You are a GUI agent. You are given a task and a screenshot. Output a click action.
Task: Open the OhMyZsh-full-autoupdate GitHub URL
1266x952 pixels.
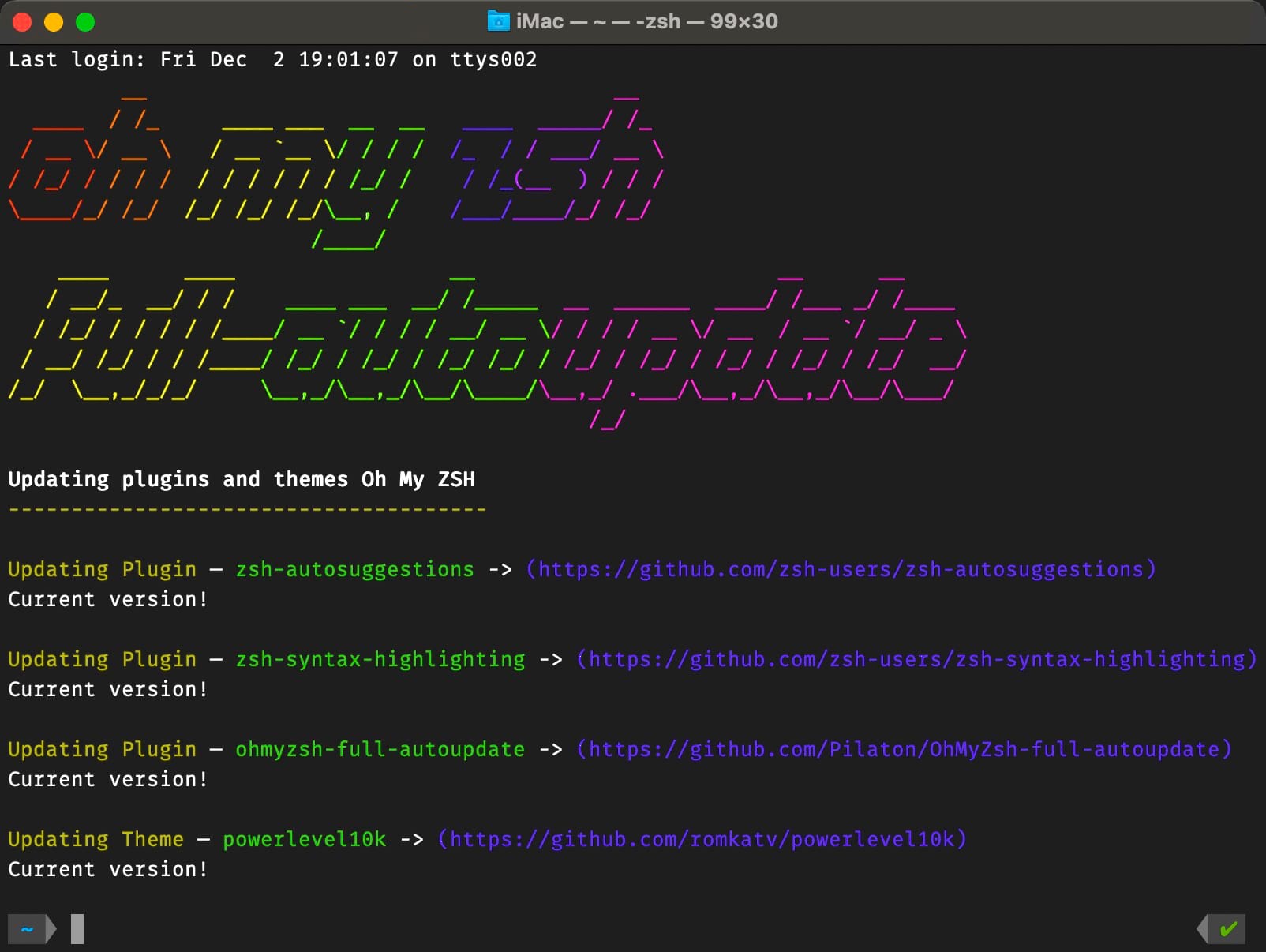click(904, 749)
